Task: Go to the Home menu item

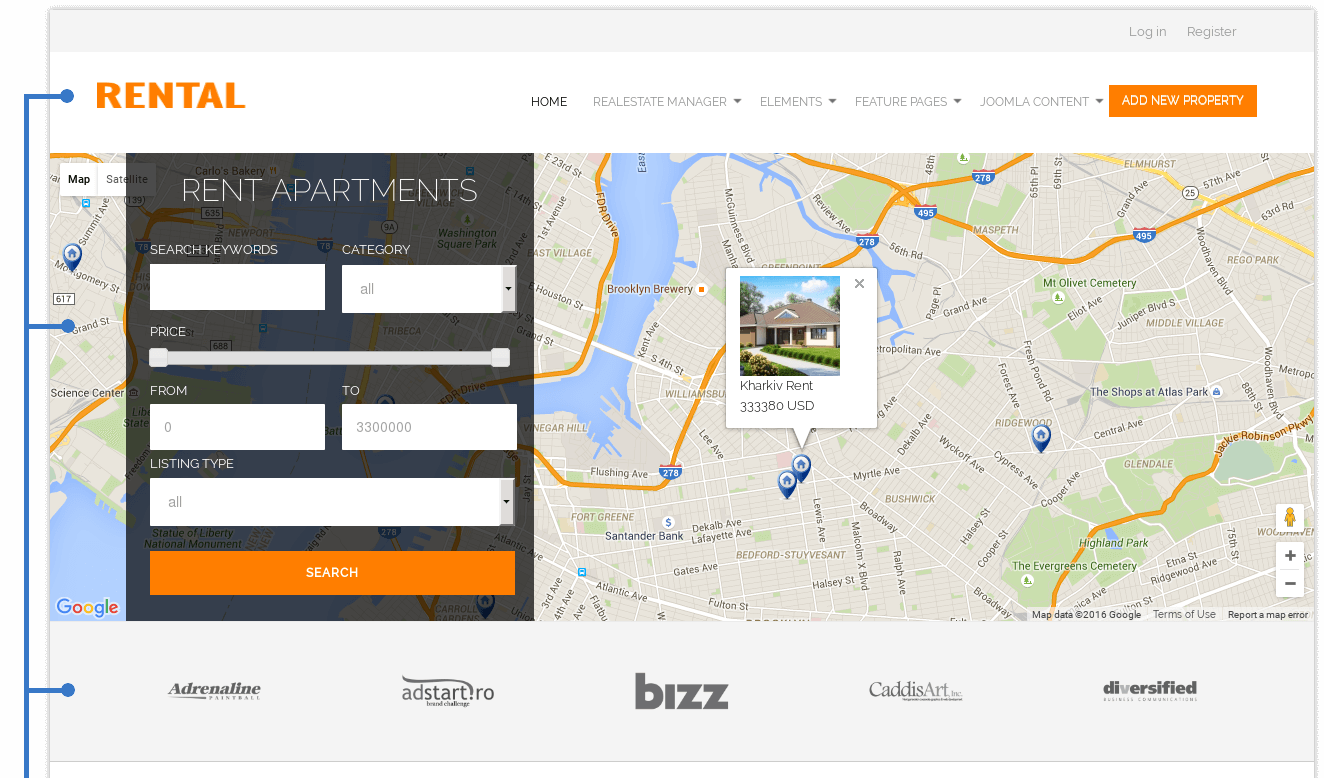Action: point(549,101)
